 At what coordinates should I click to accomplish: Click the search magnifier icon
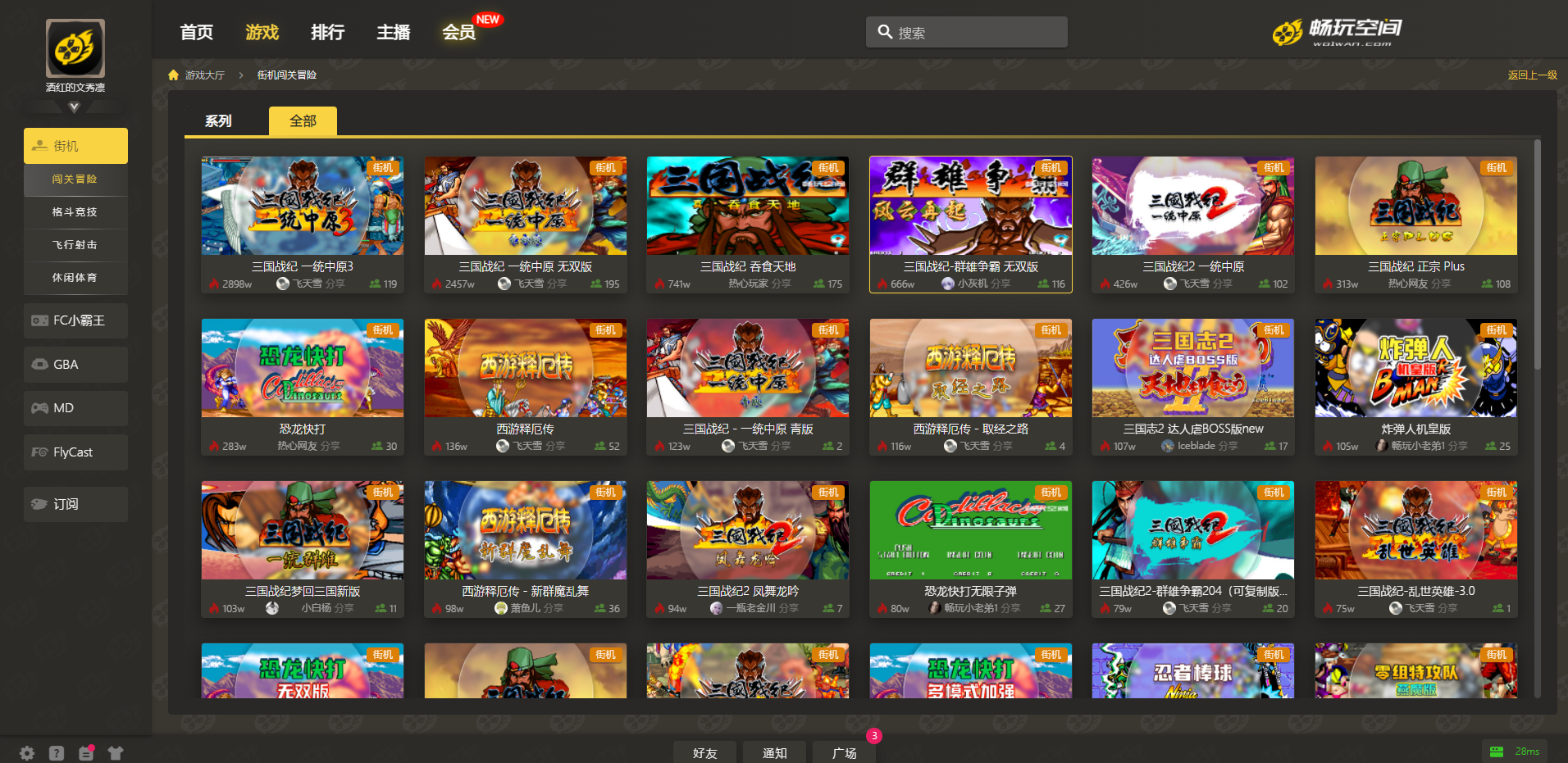click(x=885, y=32)
